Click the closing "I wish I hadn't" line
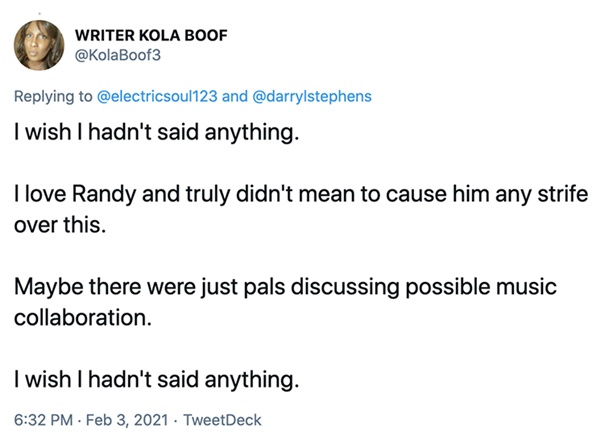 (x=155, y=379)
